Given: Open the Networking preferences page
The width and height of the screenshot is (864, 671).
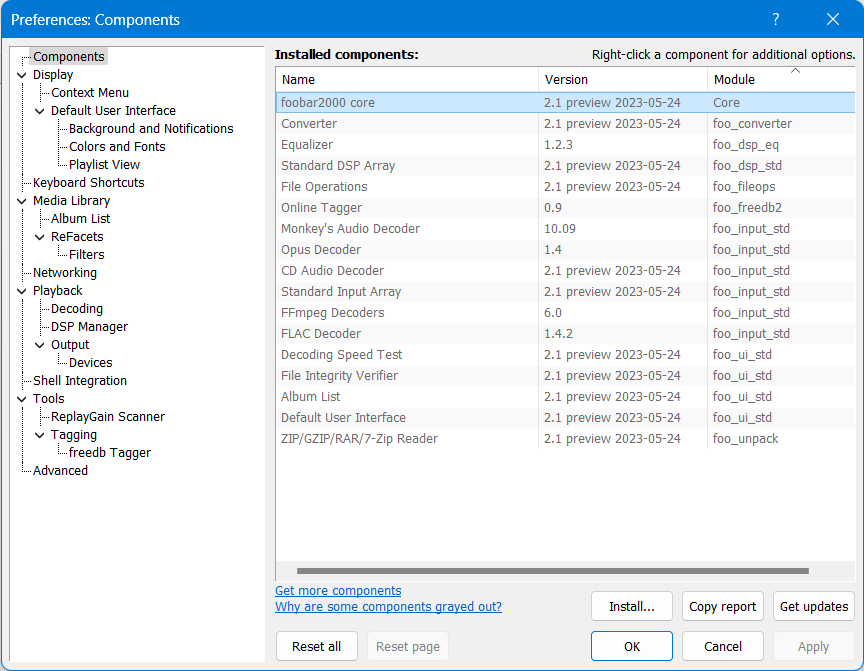Looking at the screenshot, I should click(64, 273).
